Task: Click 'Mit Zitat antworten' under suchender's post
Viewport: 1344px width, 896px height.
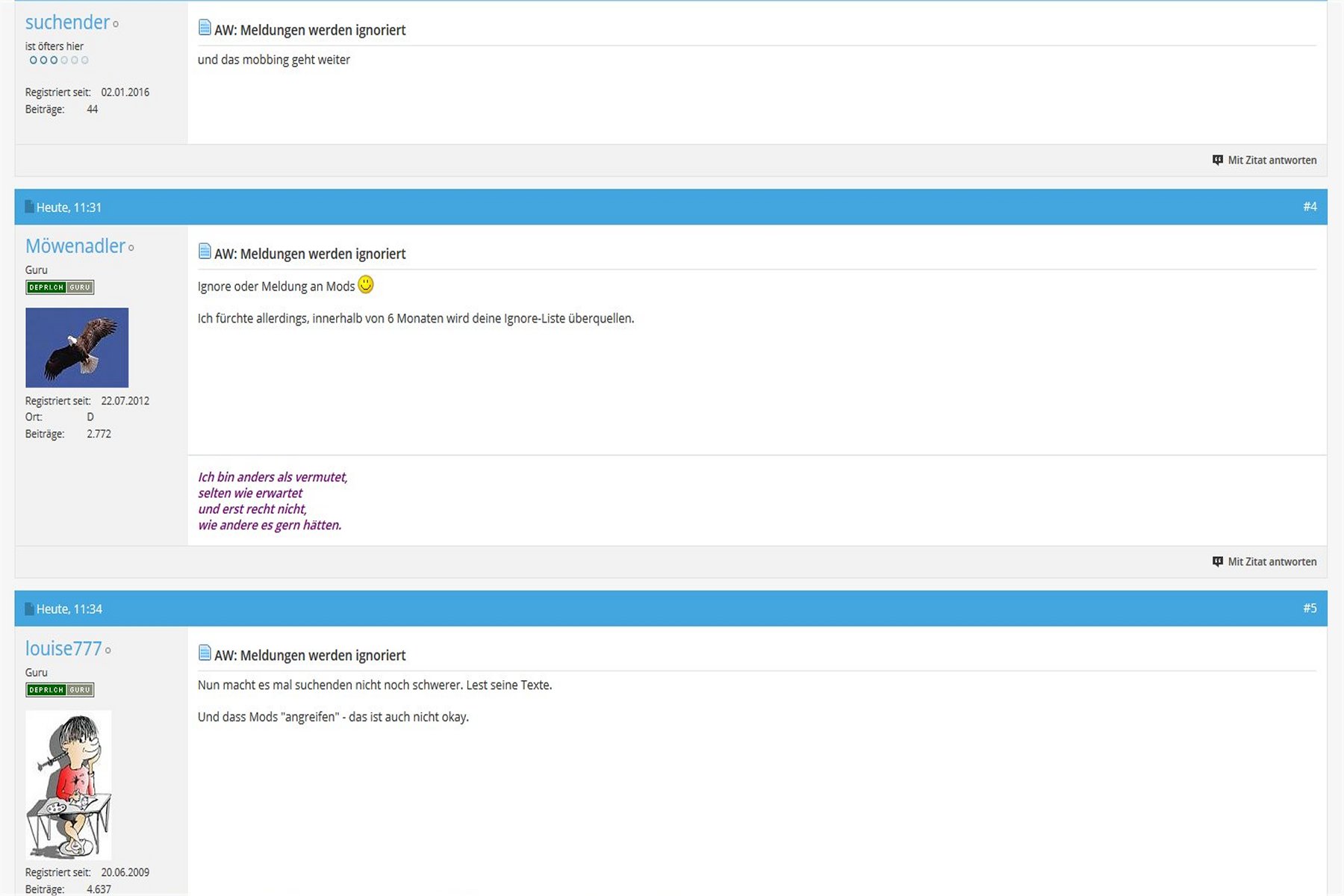Action: [1264, 160]
